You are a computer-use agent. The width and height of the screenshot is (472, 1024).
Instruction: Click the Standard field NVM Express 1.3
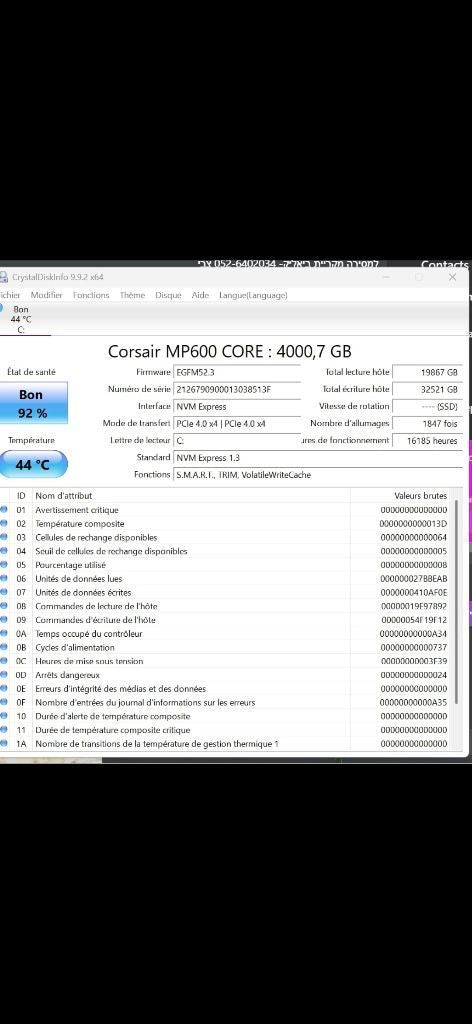point(318,458)
